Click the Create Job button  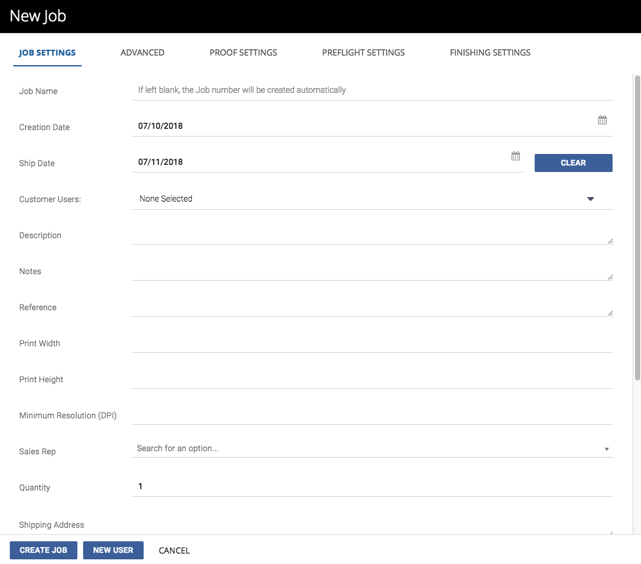(x=43, y=550)
